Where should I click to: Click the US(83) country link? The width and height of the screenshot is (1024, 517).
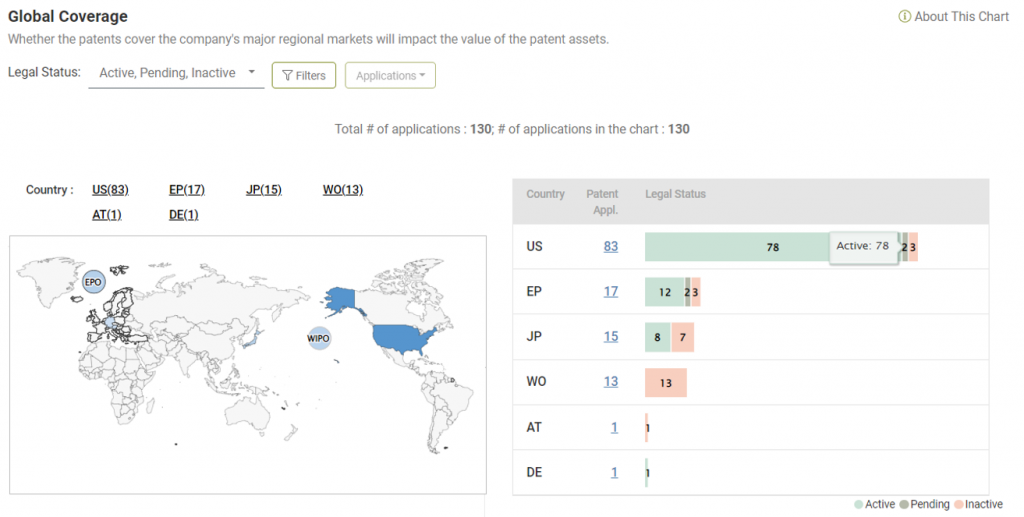pos(110,190)
